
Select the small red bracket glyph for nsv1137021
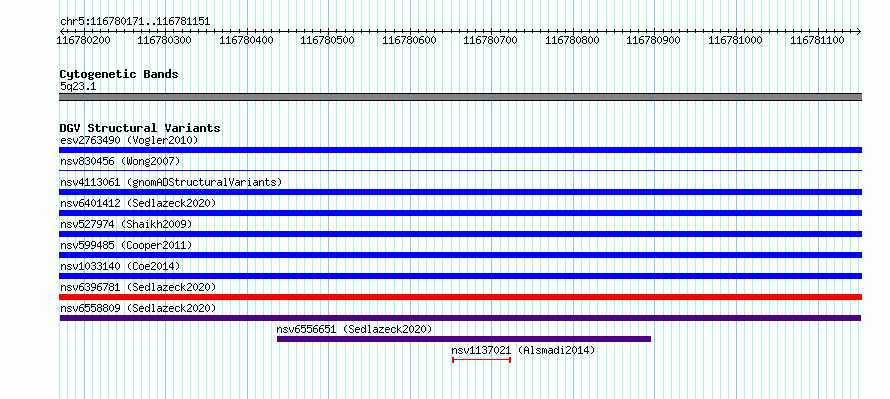click(x=481, y=360)
